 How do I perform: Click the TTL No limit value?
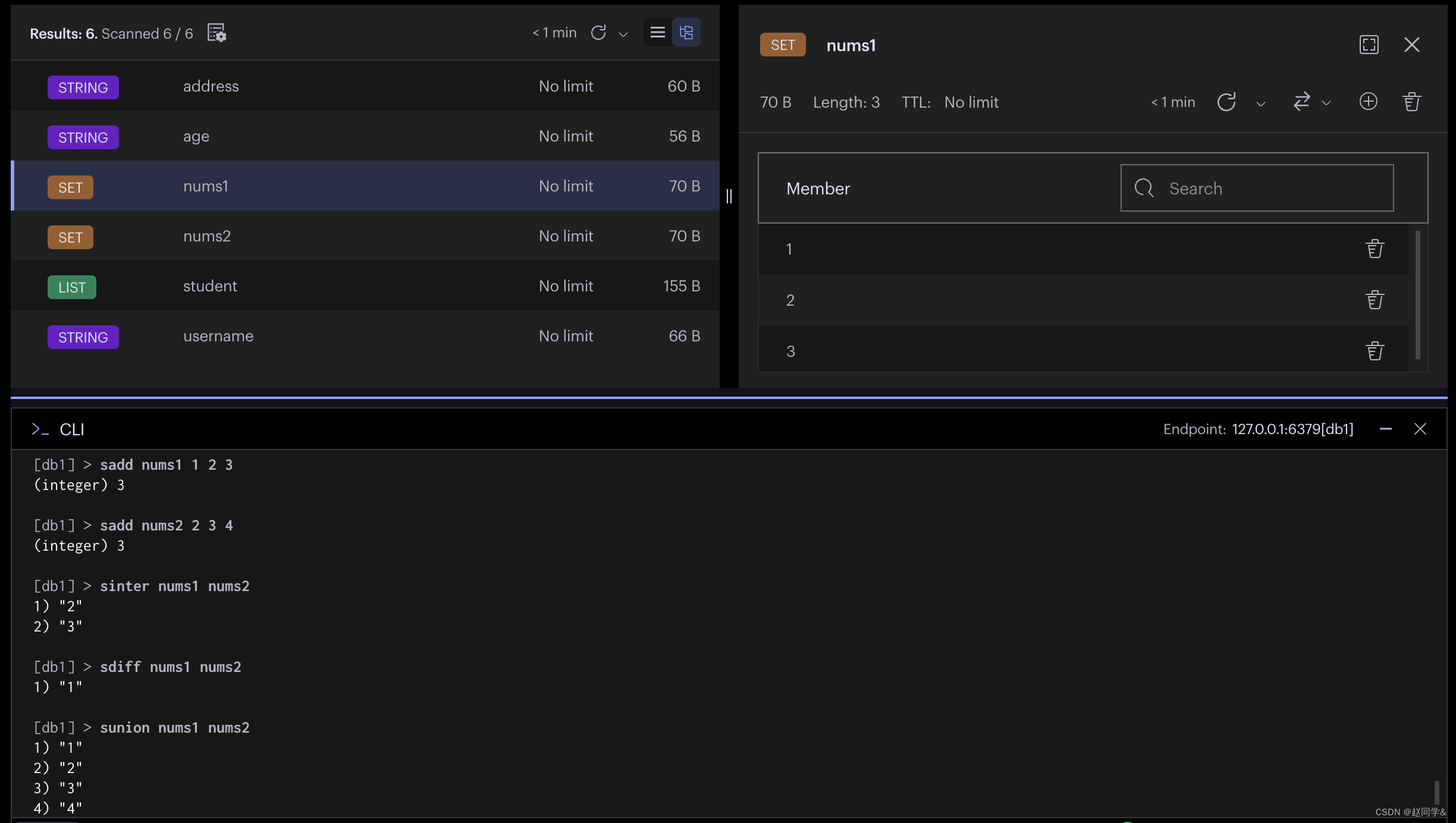pos(971,102)
